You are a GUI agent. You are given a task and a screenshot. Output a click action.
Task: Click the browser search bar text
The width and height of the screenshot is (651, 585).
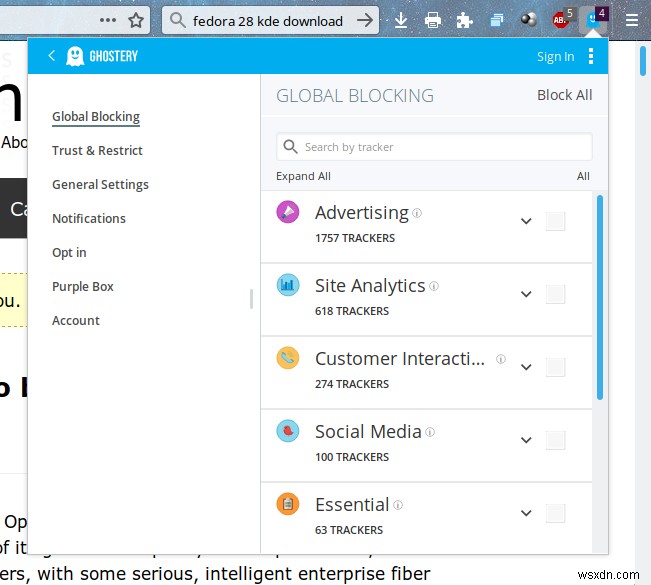pyautogui.click(x=268, y=21)
